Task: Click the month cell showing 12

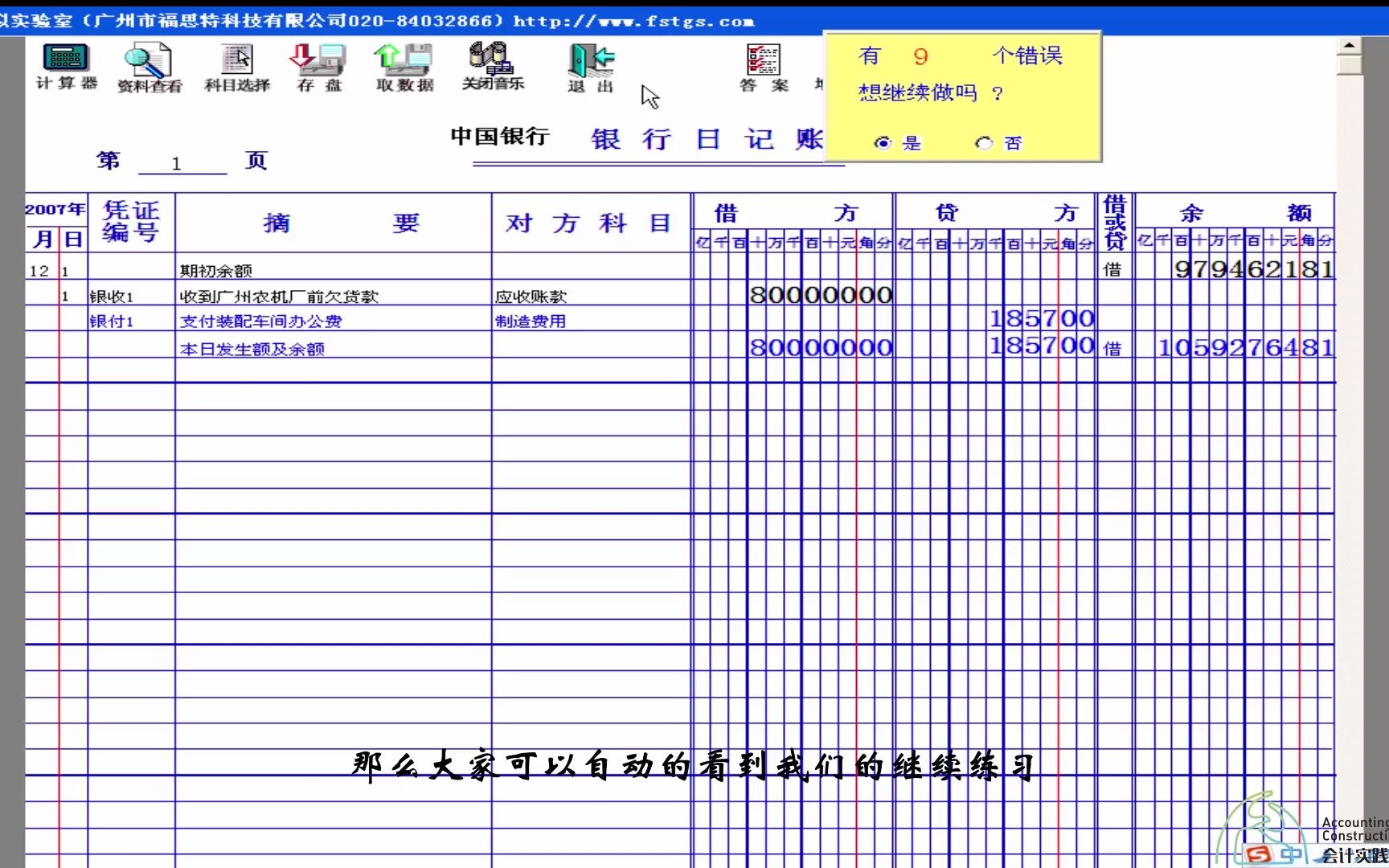Action: pyautogui.click(x=39, y=271)
